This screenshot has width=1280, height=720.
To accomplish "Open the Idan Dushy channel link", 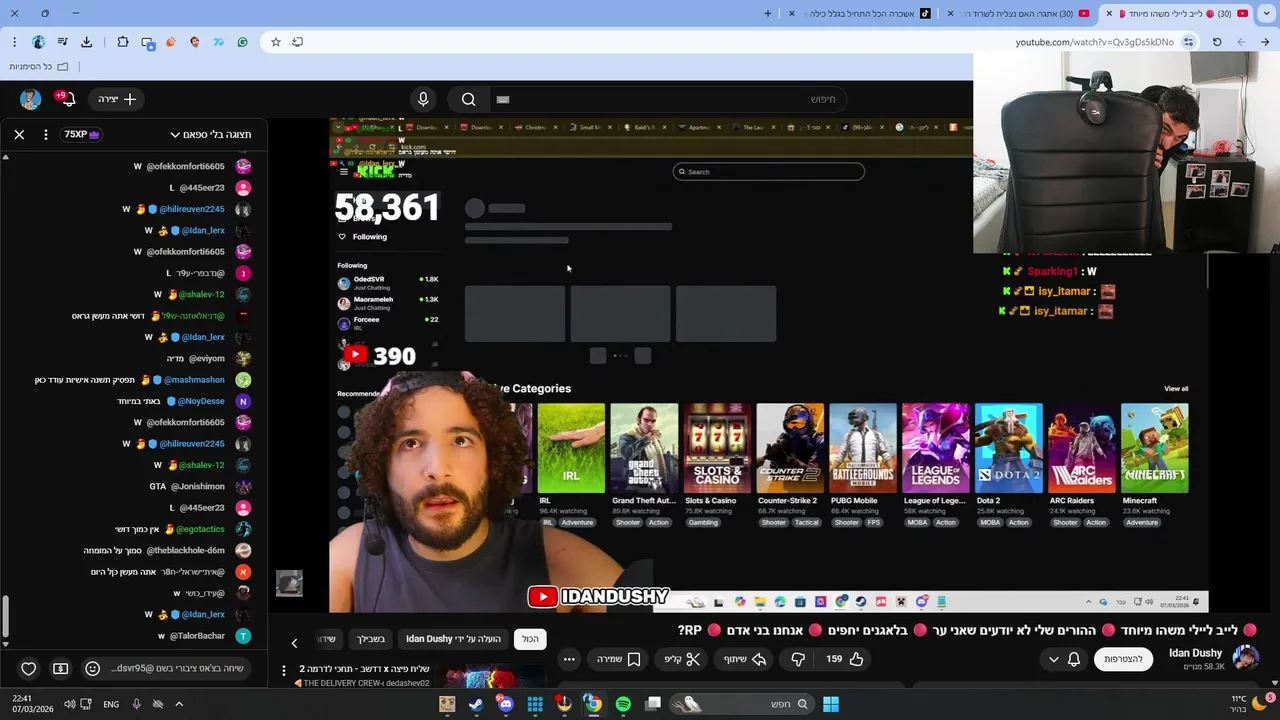I will (x=1195, y=653).
